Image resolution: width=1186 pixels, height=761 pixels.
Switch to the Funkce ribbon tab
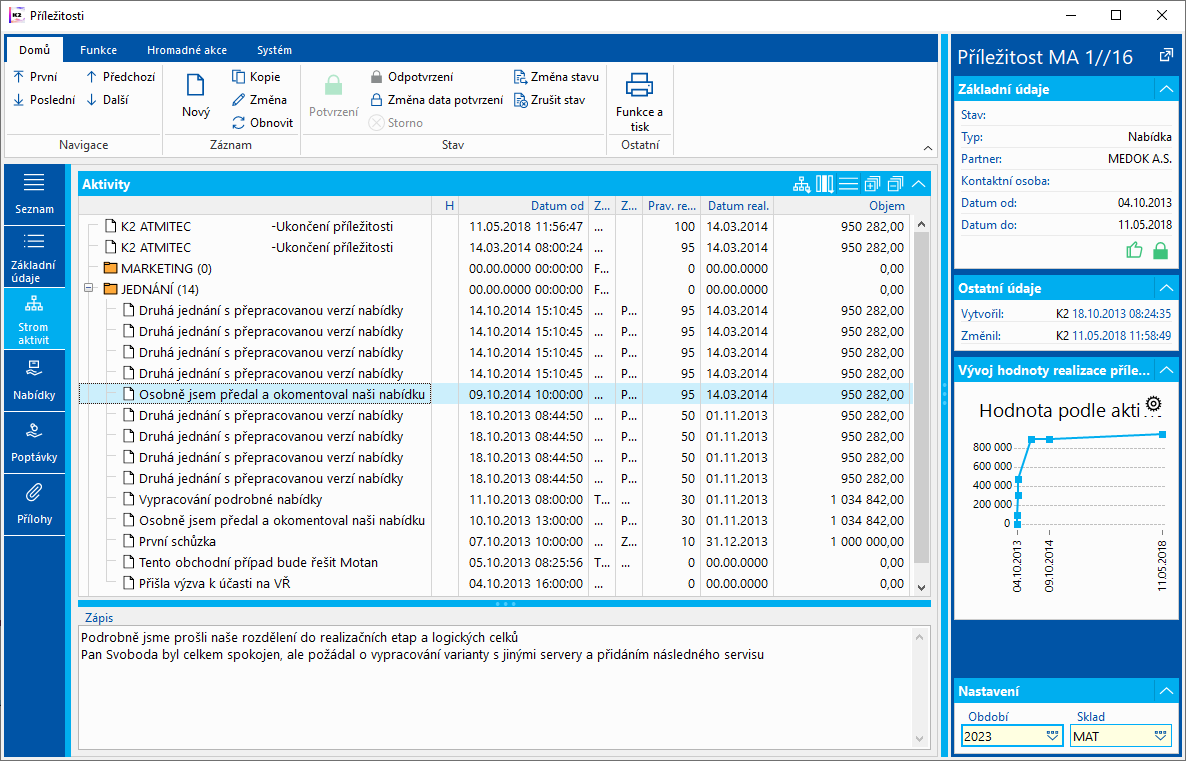(99, 50)
